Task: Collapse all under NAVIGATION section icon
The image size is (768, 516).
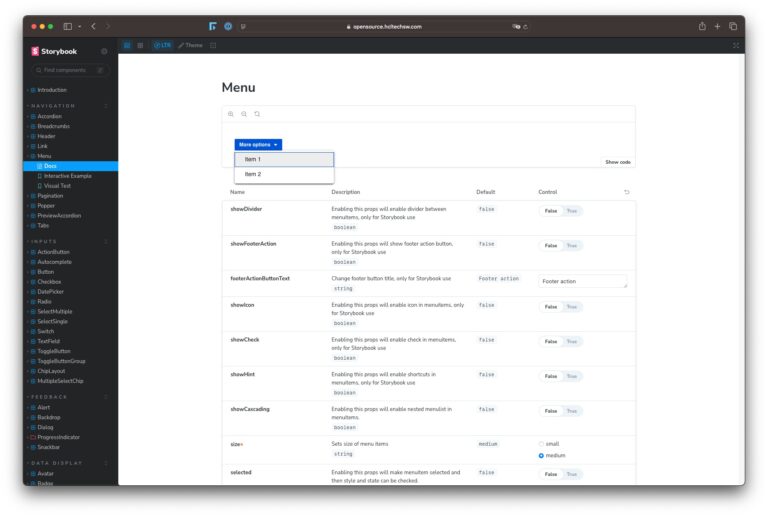Action: [106, 106]
